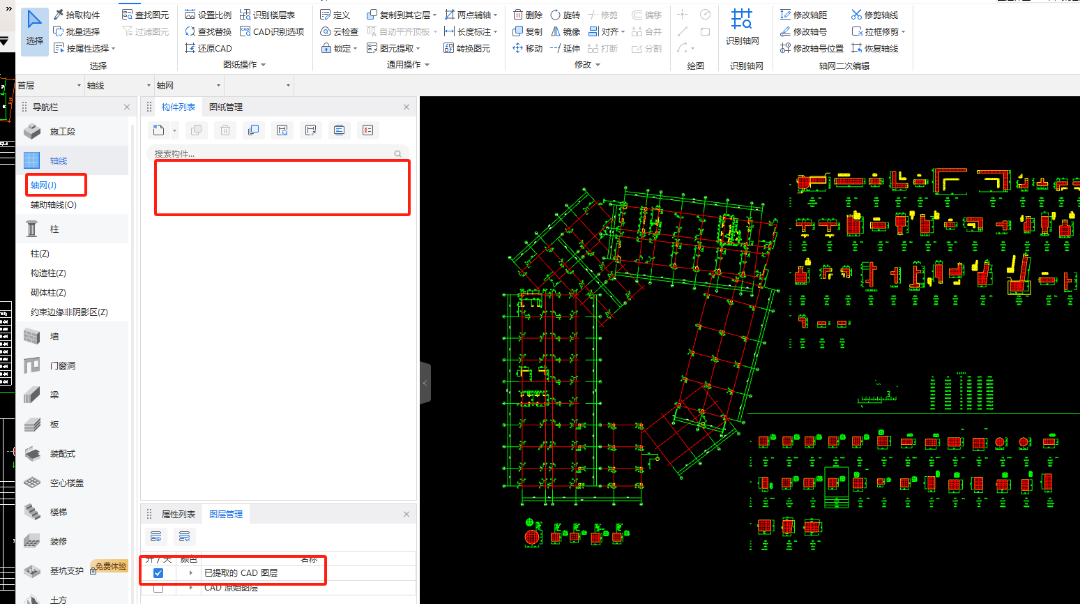Click the 删除 delete tool

[x=528, y=14]
